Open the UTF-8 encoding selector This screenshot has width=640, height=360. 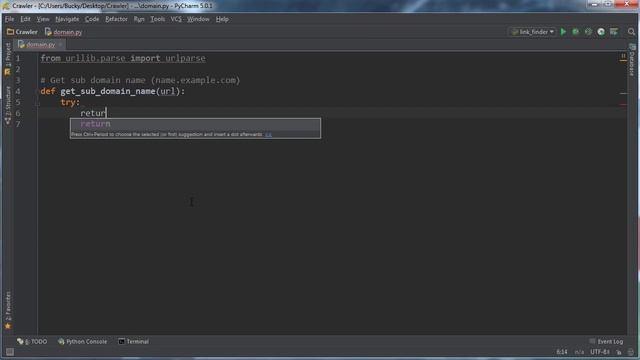(600, 352)
